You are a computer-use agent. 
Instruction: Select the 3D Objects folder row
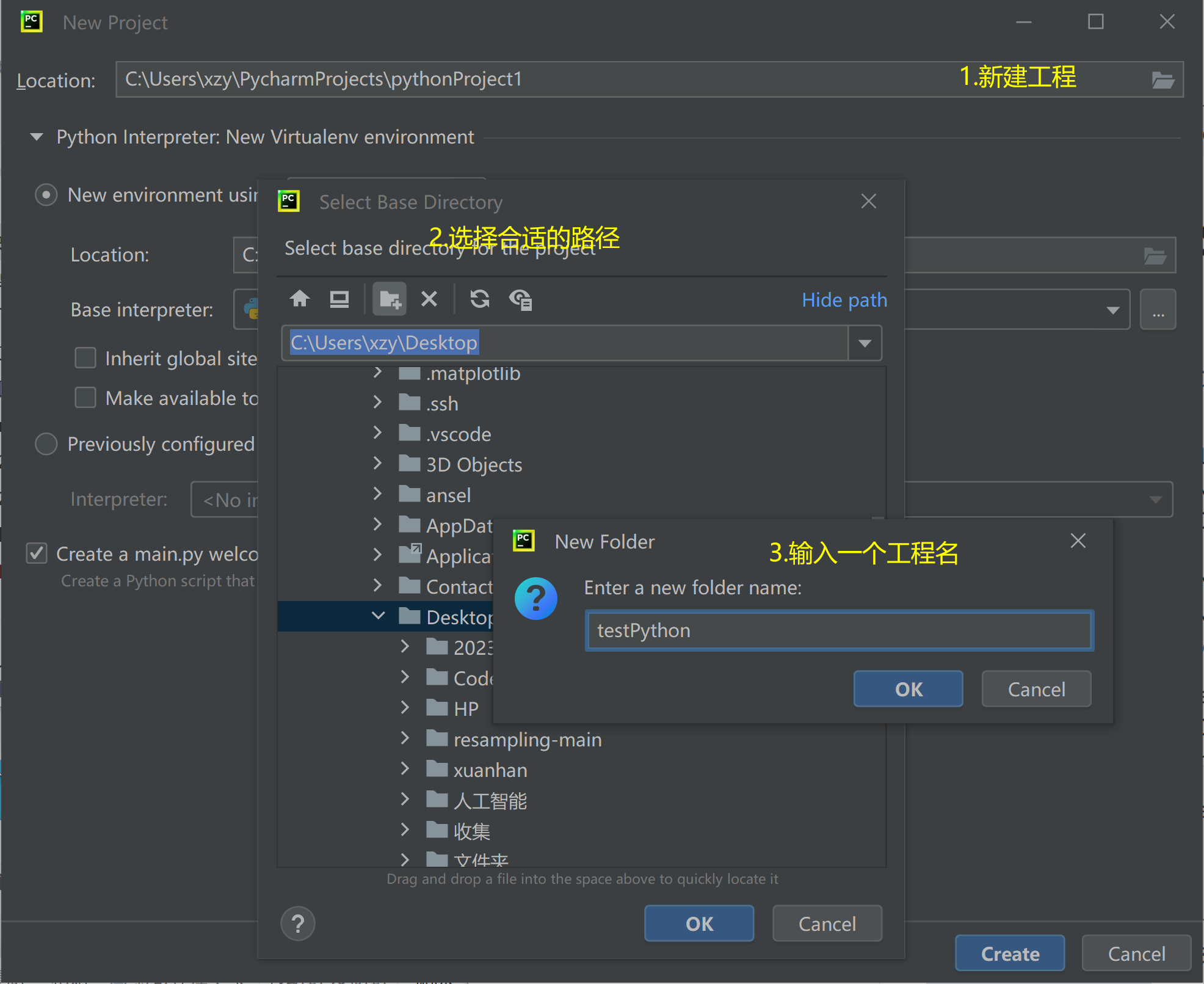[x=581, y=464]
